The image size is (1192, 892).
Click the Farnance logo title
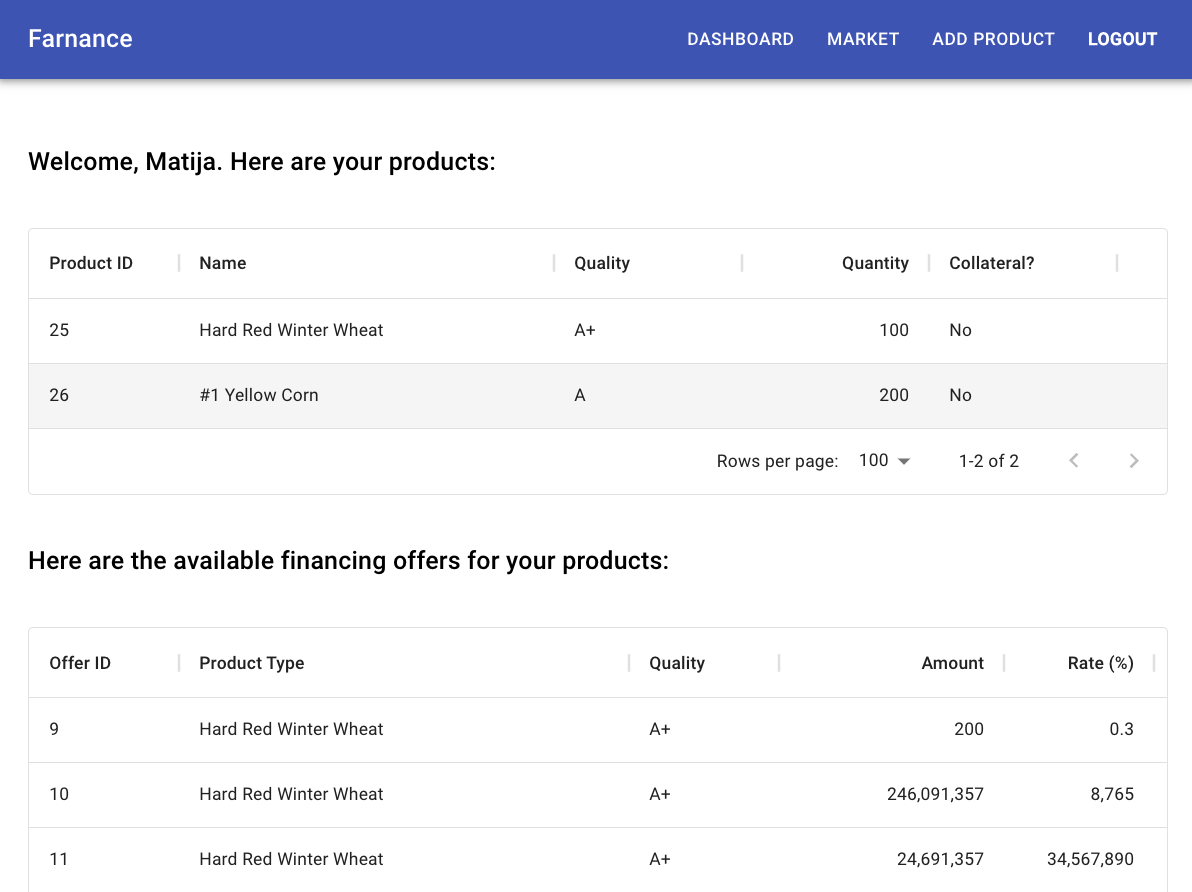(x=80, y=39)
